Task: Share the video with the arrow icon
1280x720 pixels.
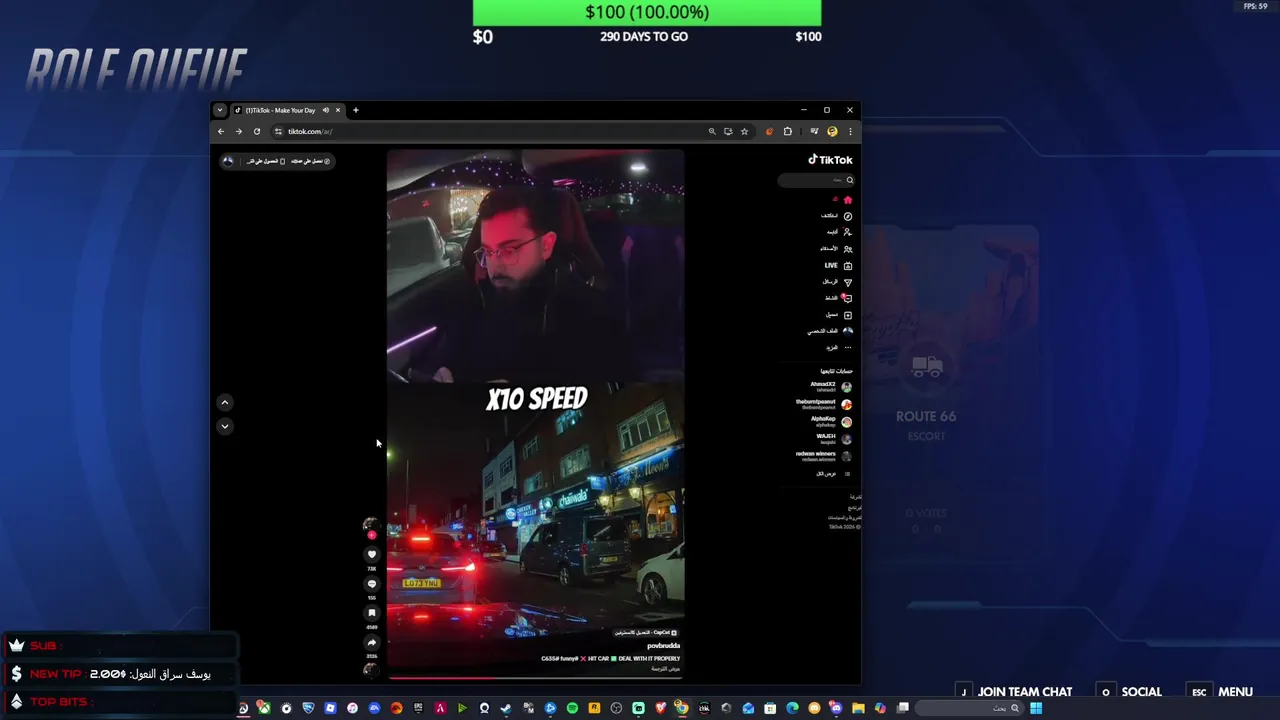Action: [x=372, y=643]
